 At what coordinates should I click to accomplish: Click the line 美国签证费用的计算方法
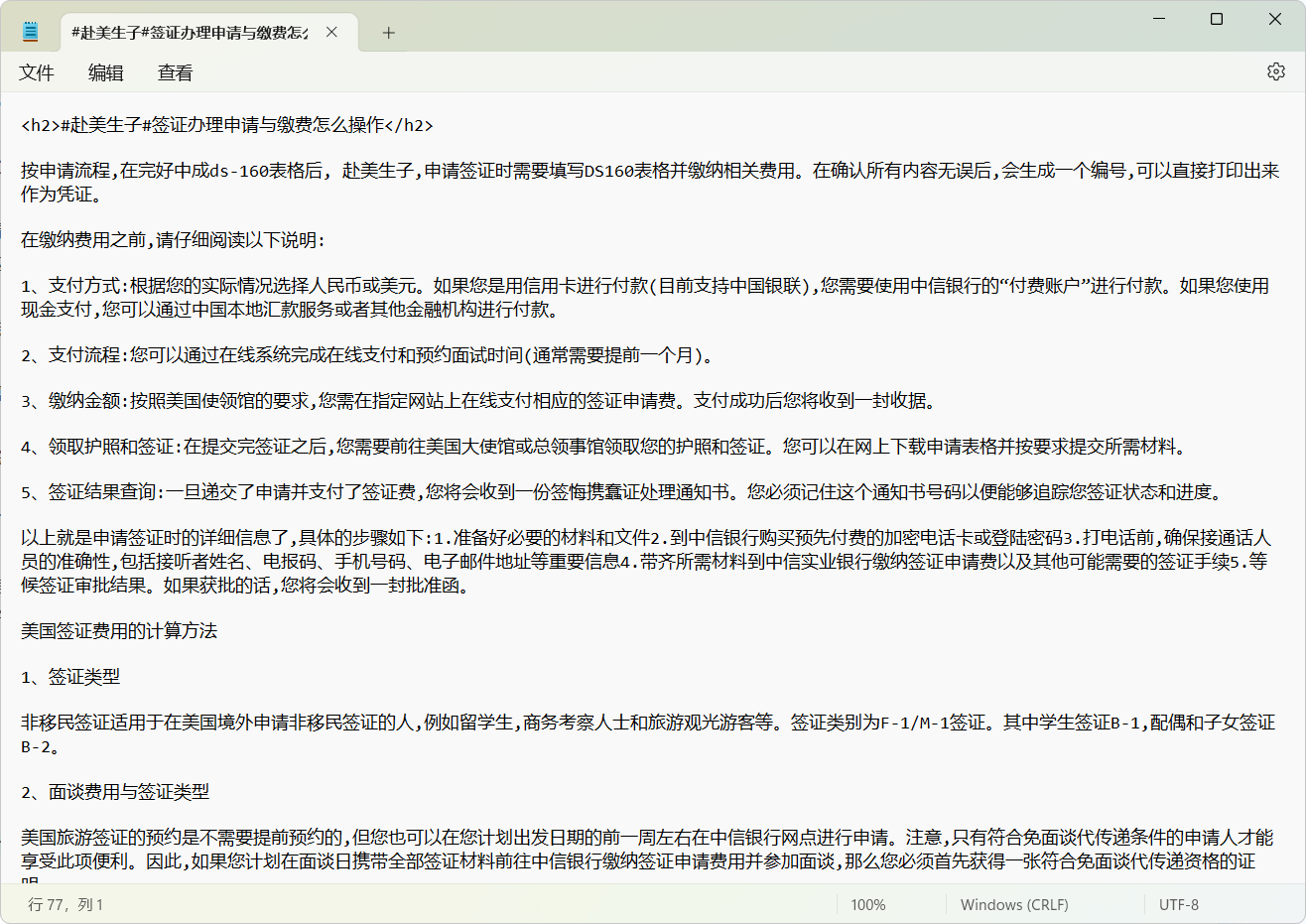point(119,631)
